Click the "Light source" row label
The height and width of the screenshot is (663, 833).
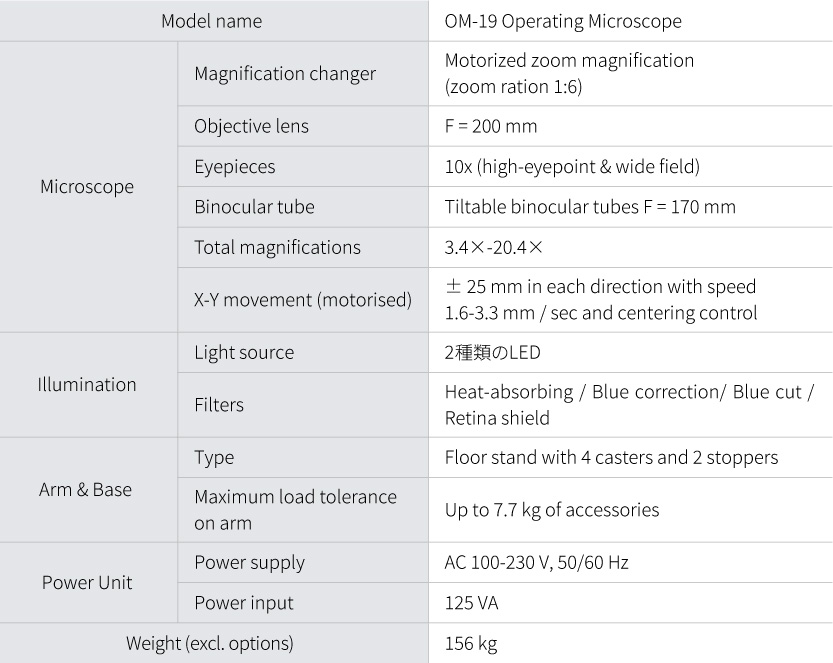point(244,352)
